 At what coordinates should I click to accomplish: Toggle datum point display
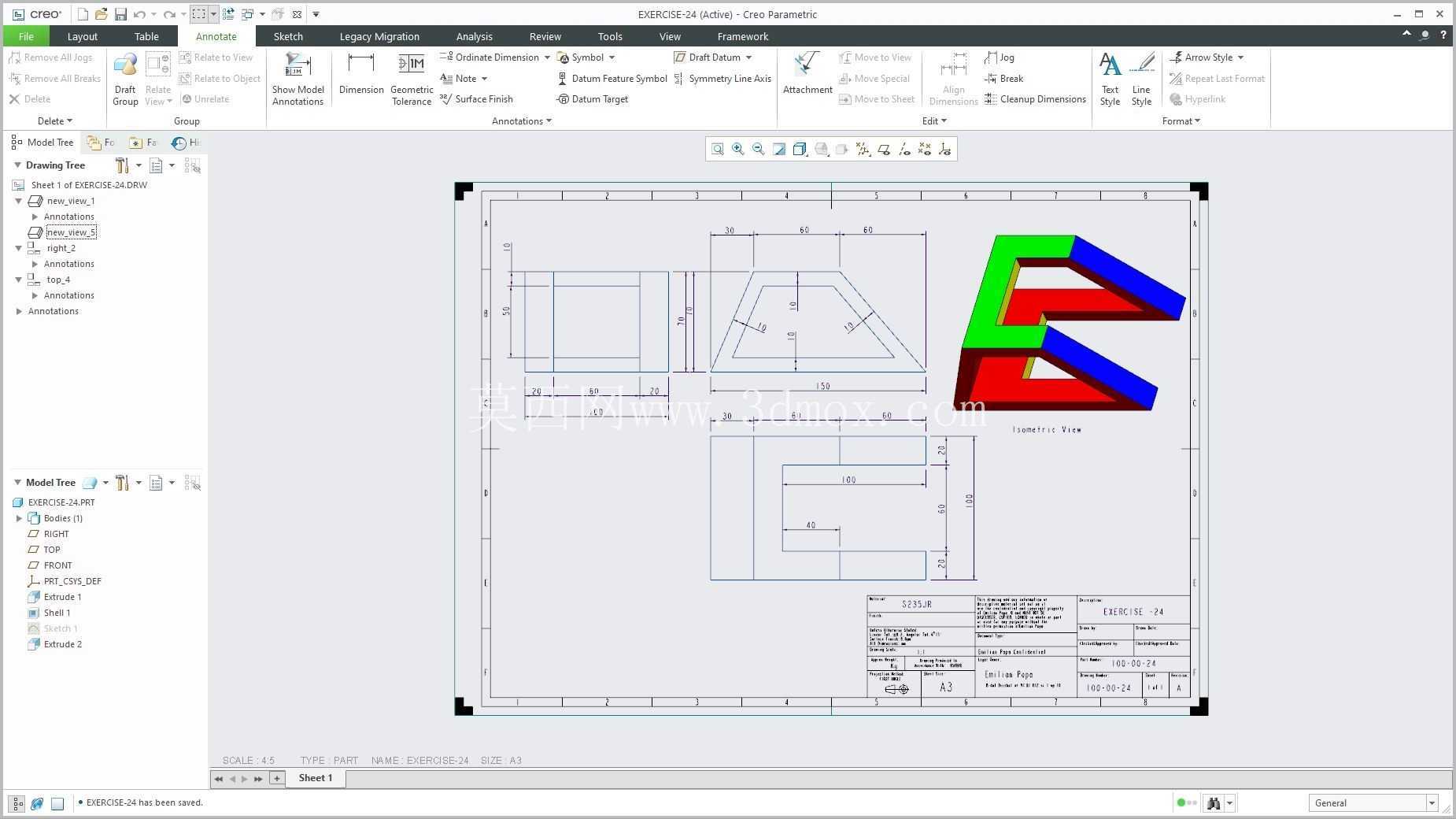[925, 149]
